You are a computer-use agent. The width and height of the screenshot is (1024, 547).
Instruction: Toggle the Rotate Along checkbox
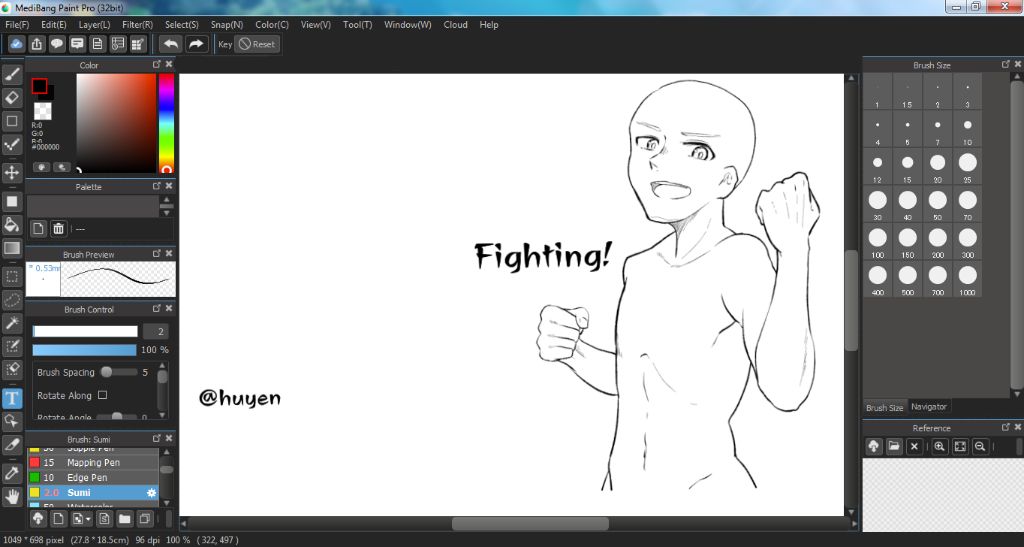pos(103,395)
